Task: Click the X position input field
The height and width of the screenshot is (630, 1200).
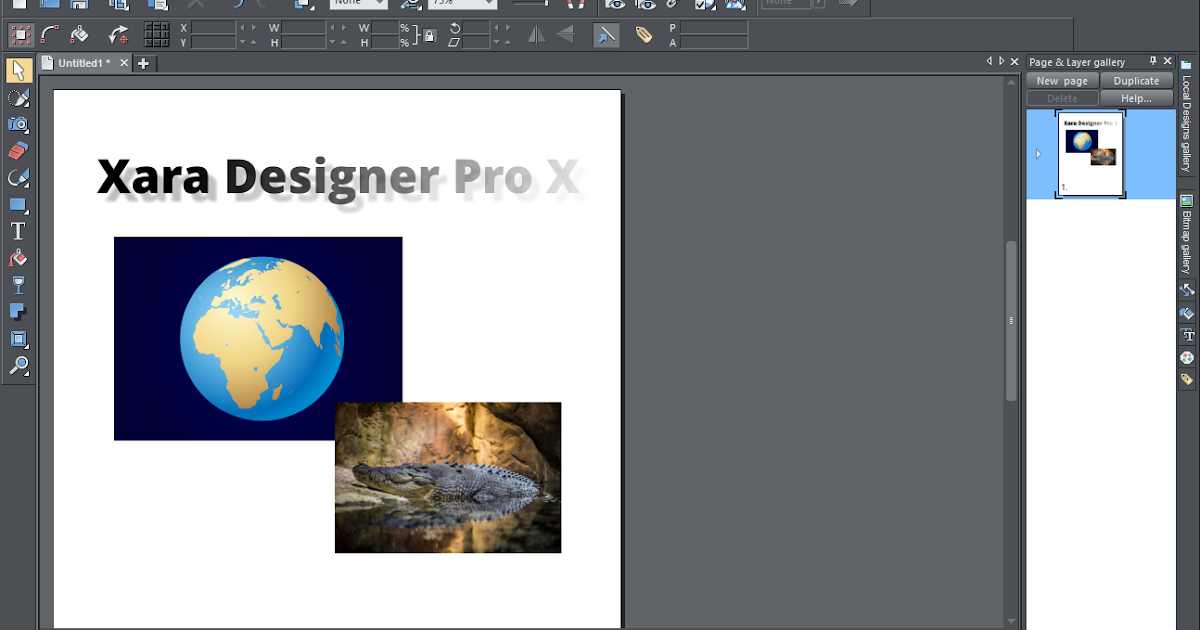Action: click(213, 28)
